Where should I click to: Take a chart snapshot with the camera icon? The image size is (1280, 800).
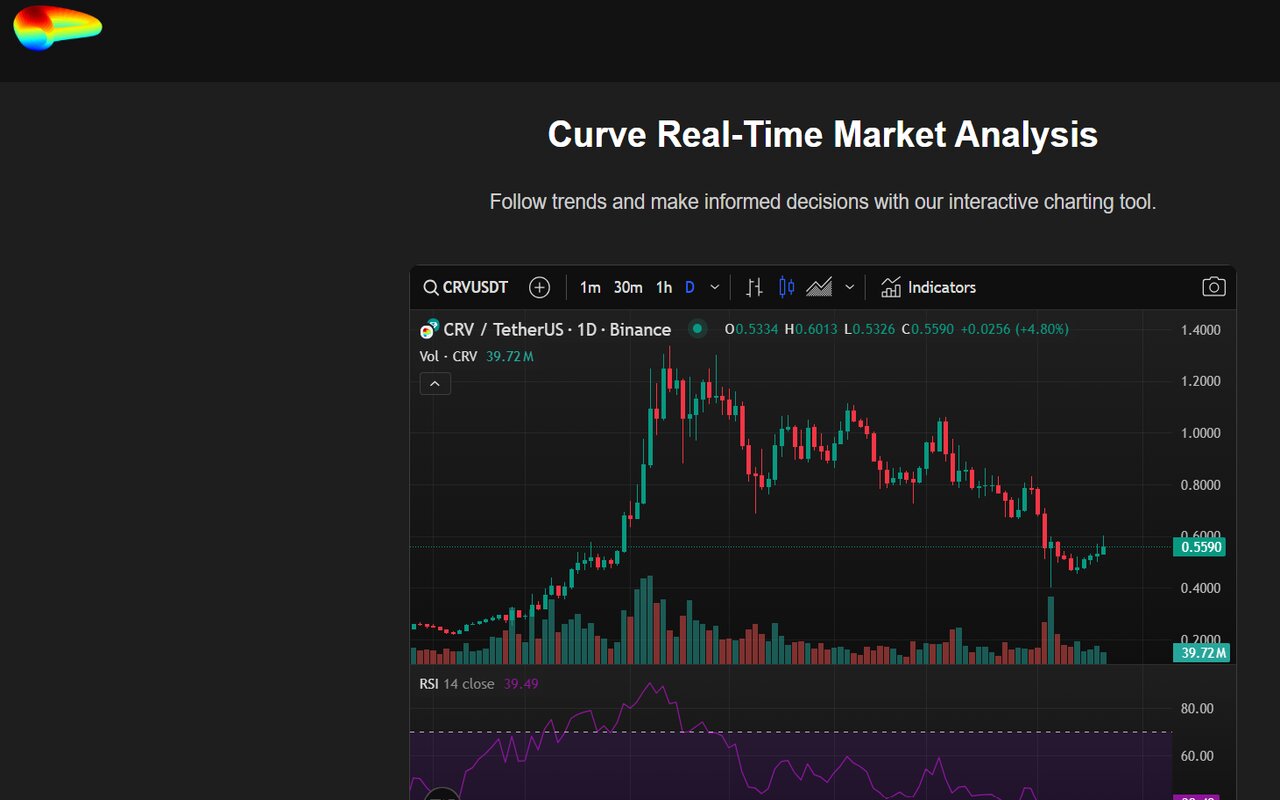(x=1213, y=287)
